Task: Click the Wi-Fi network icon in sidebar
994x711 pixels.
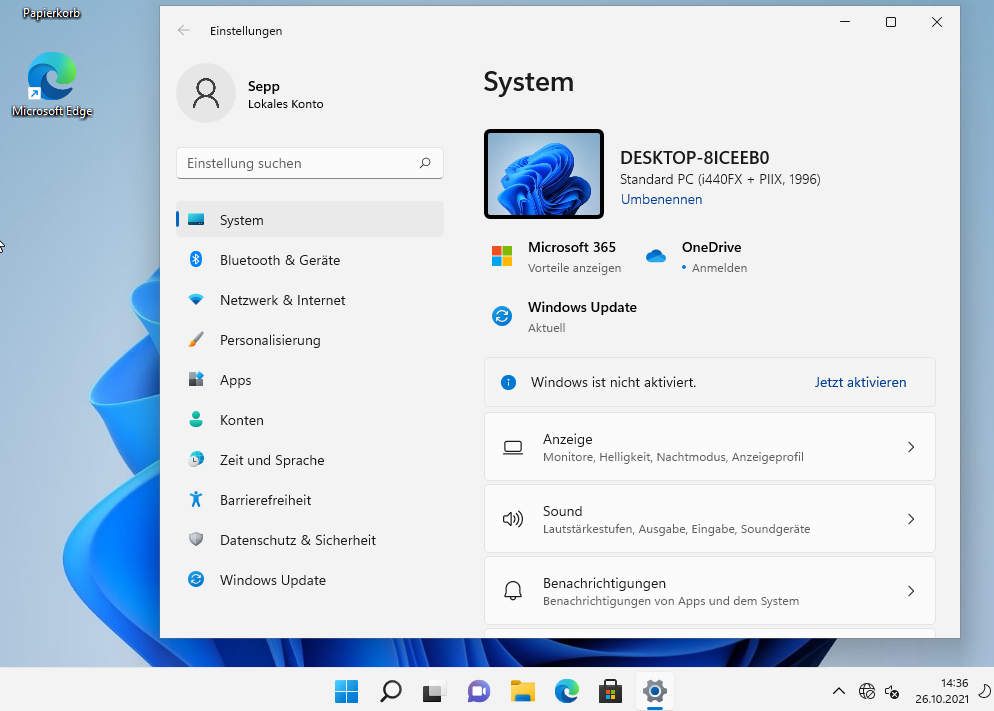Action: click(x=196, y=299)
